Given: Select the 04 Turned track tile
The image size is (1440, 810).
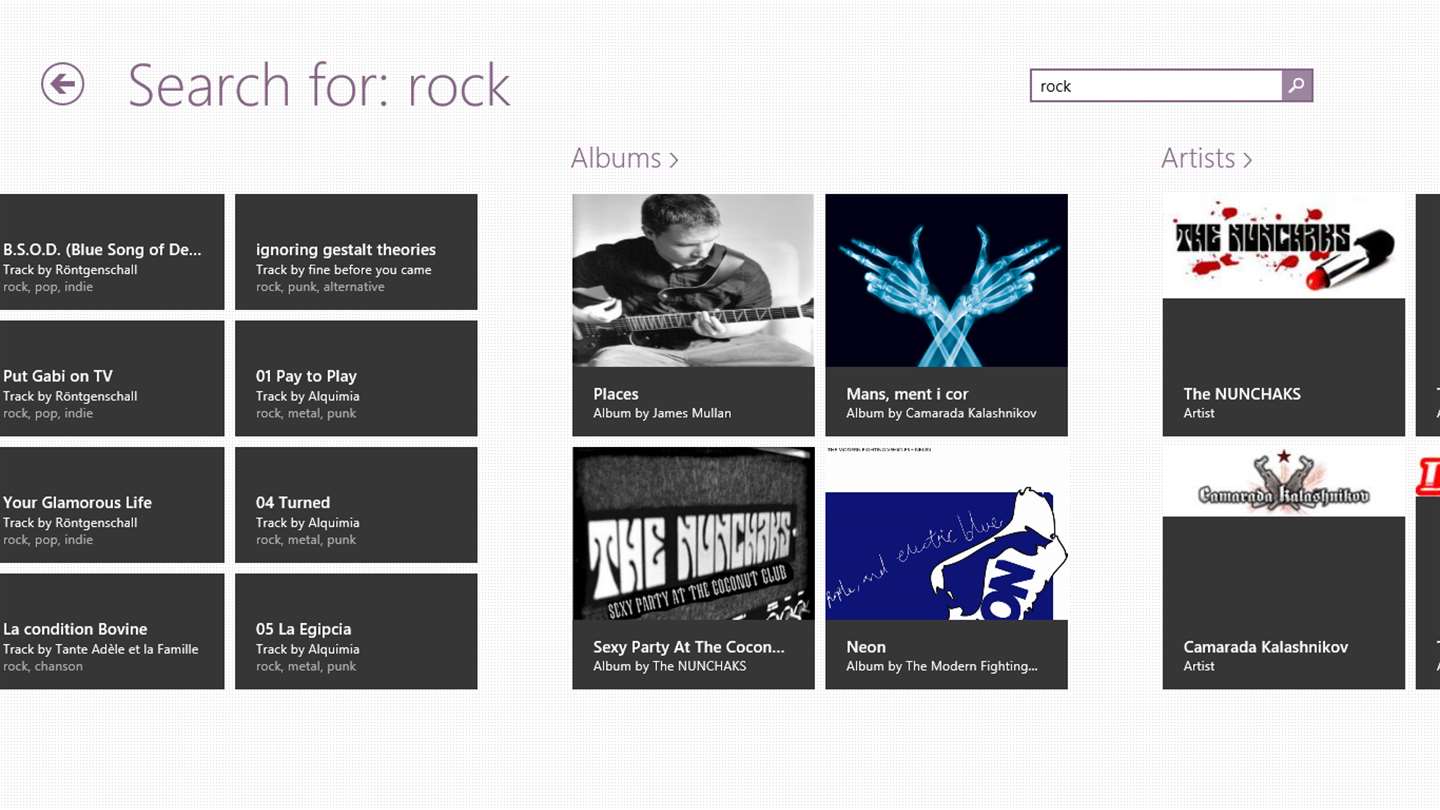Looking at the screenshot, I should [x=356, y=505].
